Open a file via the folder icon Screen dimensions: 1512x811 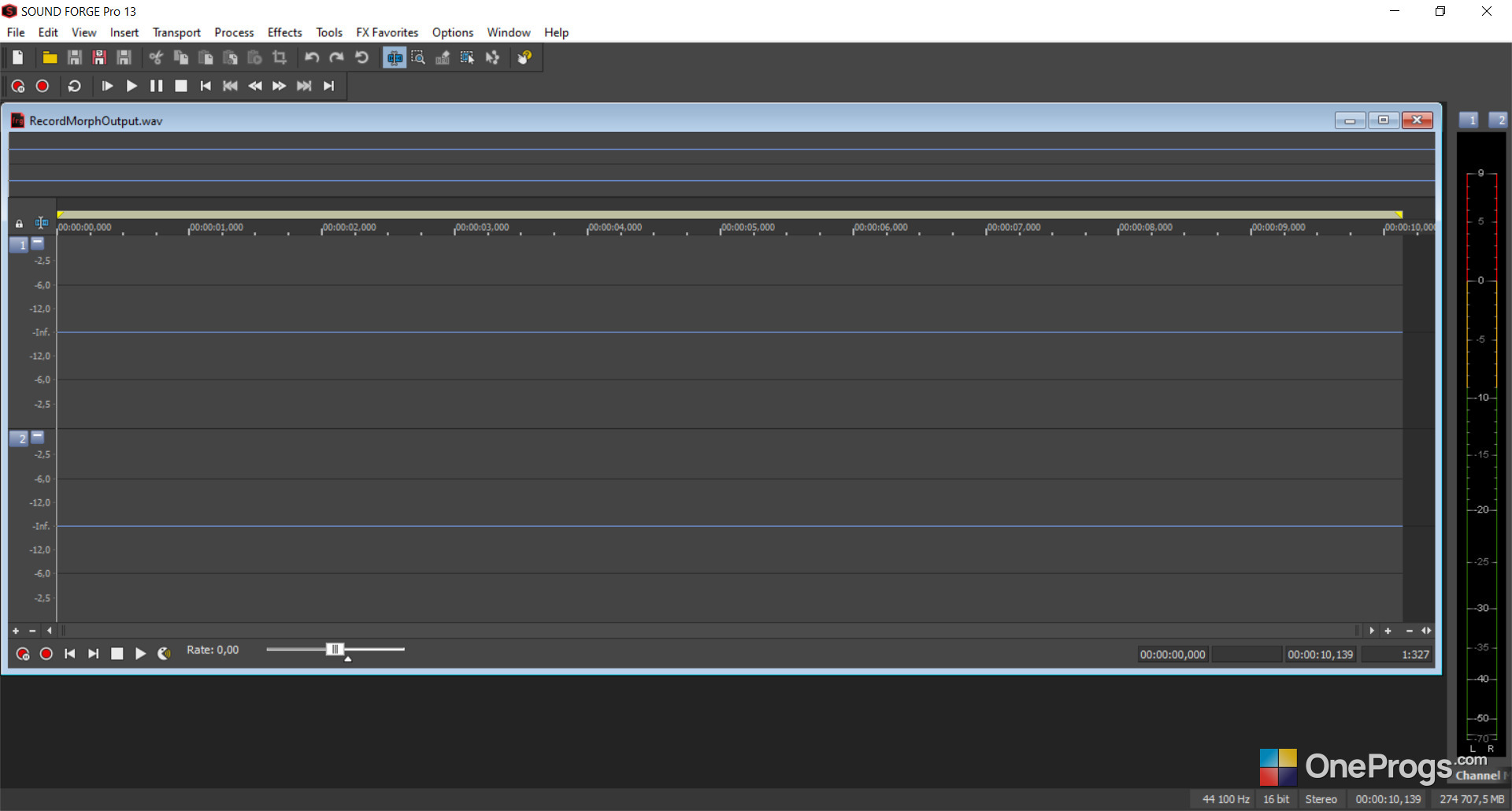[50, 57]
